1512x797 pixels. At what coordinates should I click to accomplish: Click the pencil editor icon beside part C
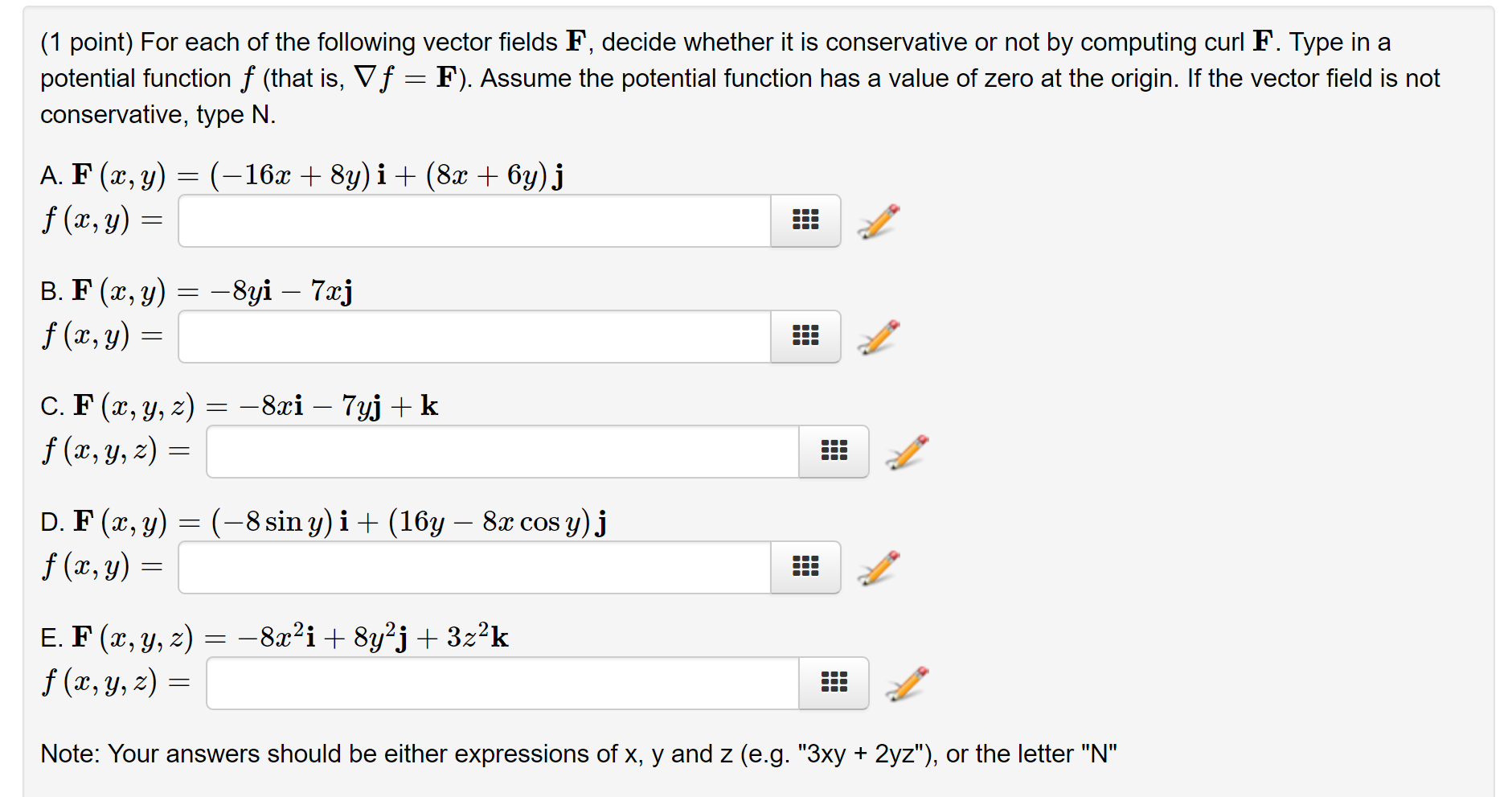[x=904, y=450]
